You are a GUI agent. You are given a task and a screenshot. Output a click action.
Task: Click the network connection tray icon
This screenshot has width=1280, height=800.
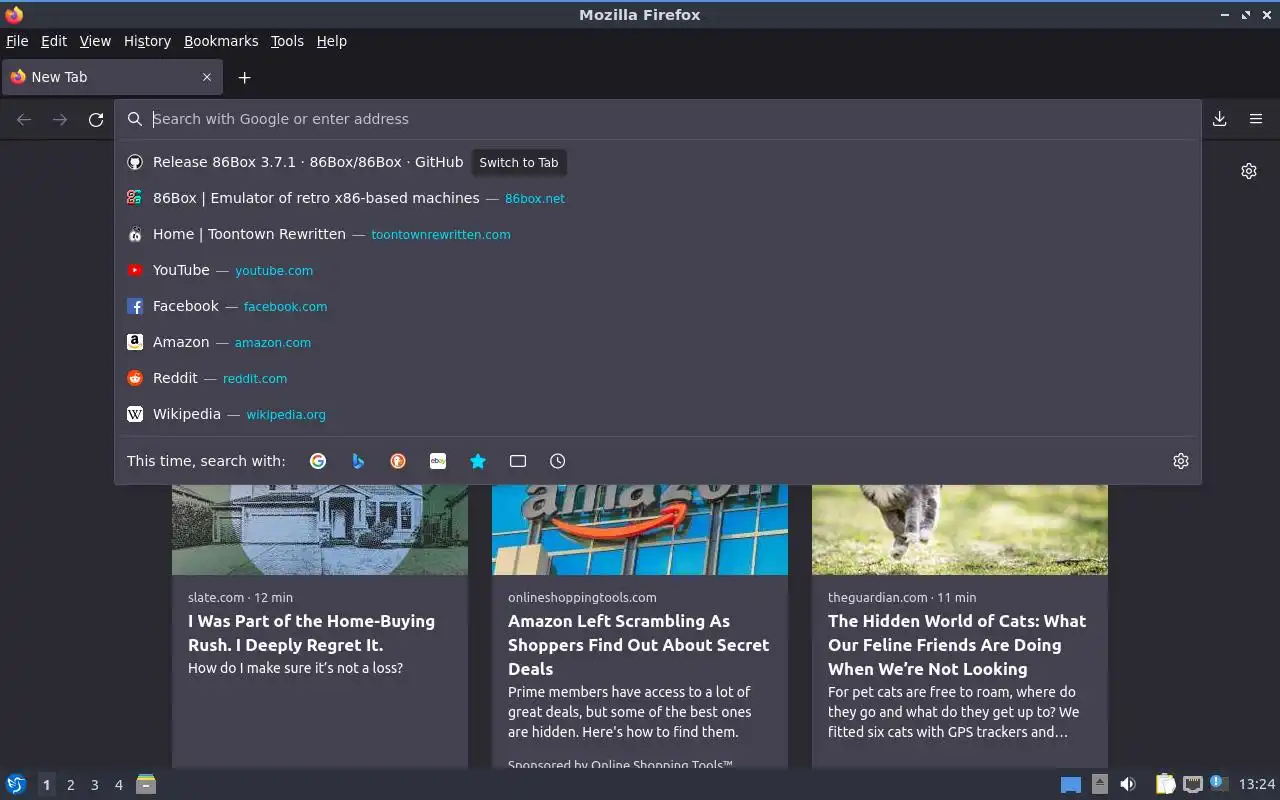tap(1192, 785)
